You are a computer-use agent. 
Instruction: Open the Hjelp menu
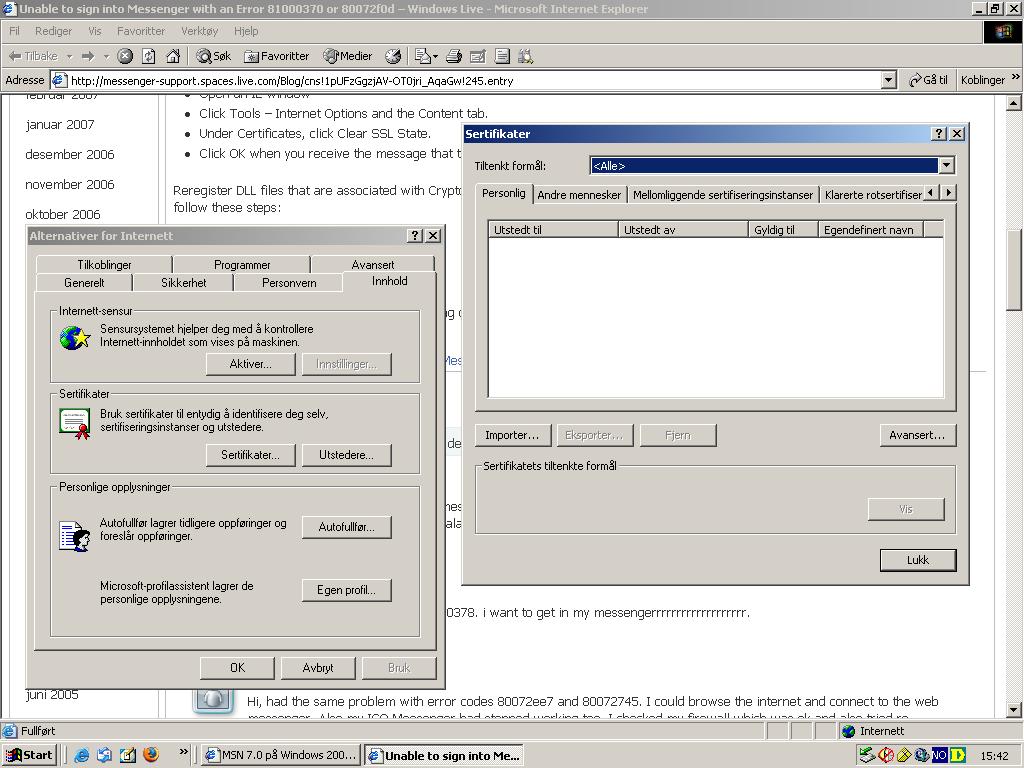click(246, 31)
